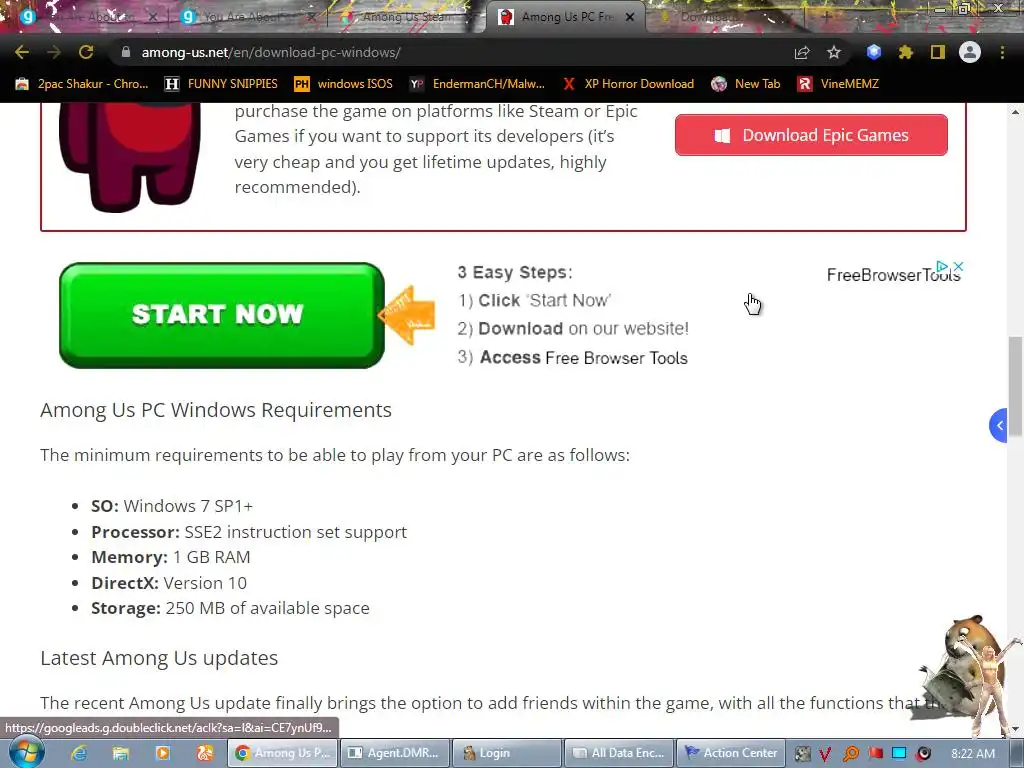Click the 'Memory: 1 GB RAM' list item
This screenshot has height=768, width=1024.
(170, 557)
